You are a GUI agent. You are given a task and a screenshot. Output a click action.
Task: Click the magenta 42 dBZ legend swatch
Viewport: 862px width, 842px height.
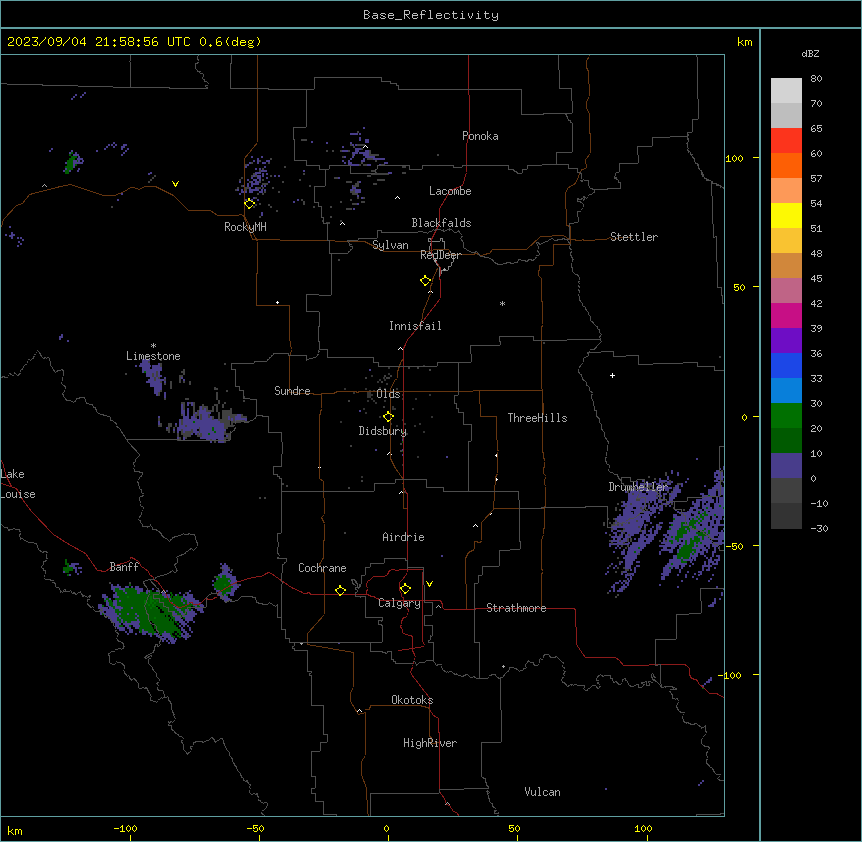tap(786, 315)
